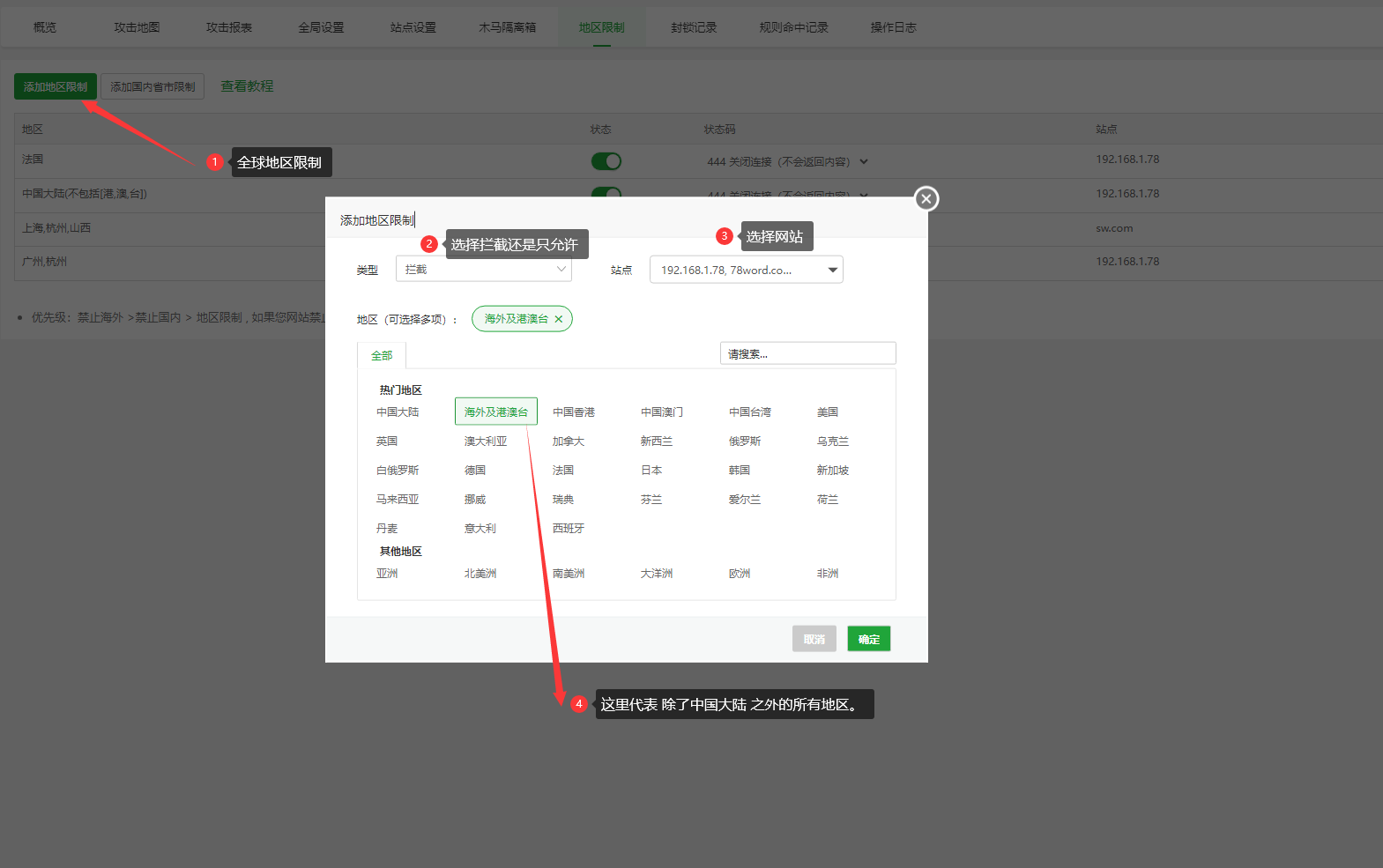Screen dimensions: 1383x868
Task: Confirm with the 确定 button
Action: pyautogui.click(x=869, y=639)
